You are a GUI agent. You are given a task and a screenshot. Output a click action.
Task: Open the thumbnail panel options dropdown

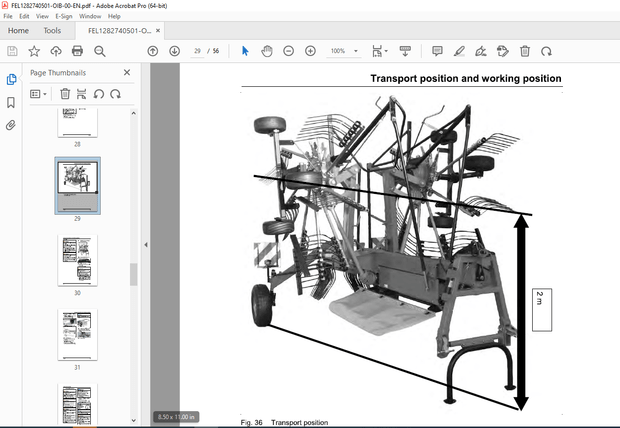pos(38,94)
